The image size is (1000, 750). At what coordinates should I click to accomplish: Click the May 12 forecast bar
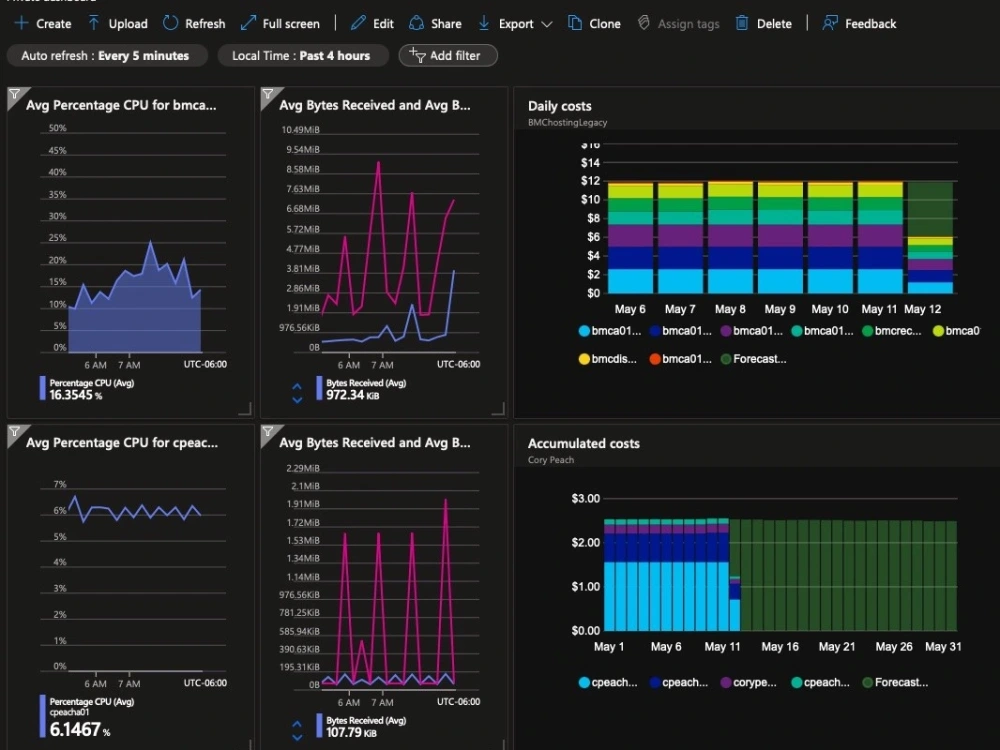930,209
